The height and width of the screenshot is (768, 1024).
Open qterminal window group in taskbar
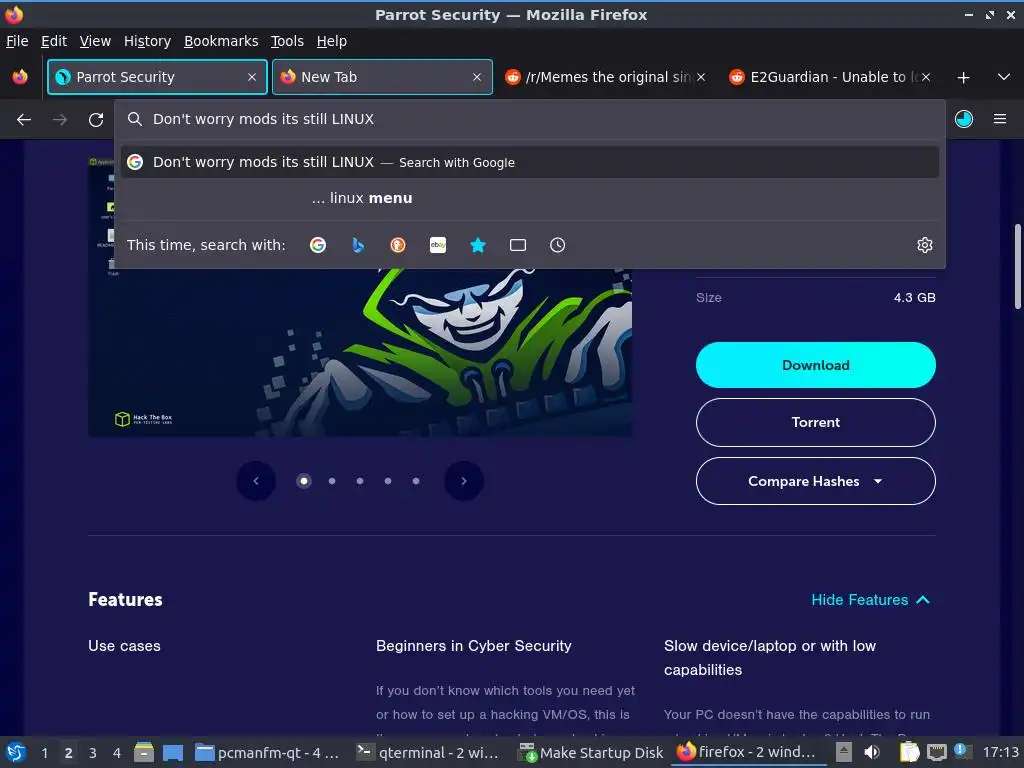428,753
